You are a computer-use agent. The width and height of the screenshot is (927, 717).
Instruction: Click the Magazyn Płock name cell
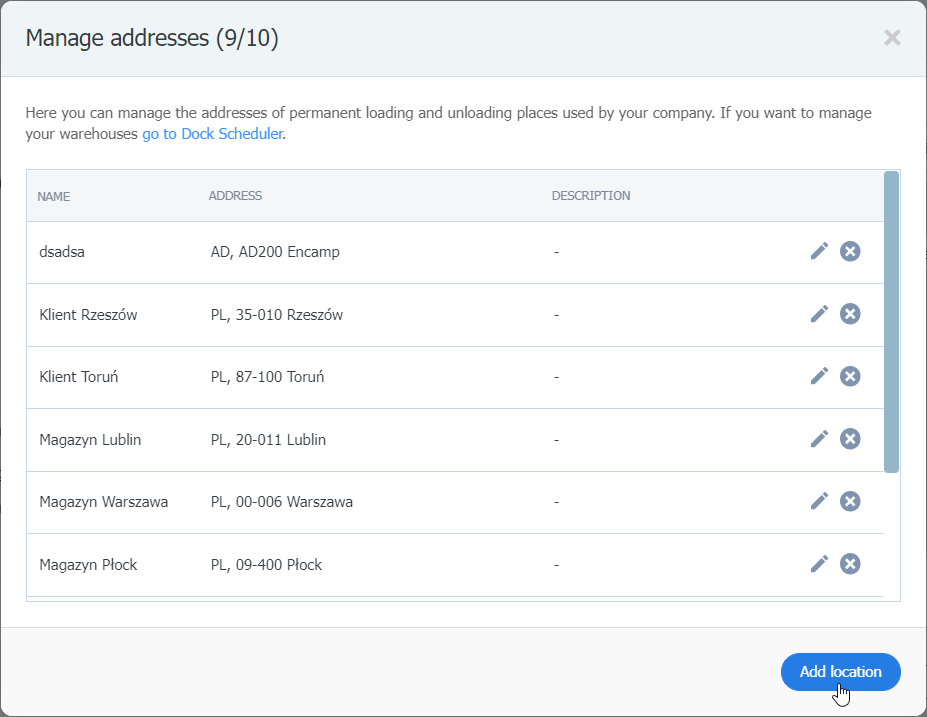(88, 564)
